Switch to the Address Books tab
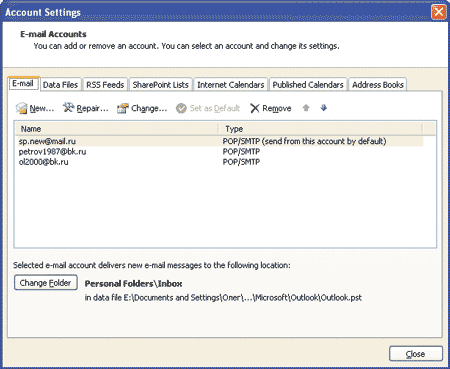Viewport: 450px width, 369px height. 378,85
